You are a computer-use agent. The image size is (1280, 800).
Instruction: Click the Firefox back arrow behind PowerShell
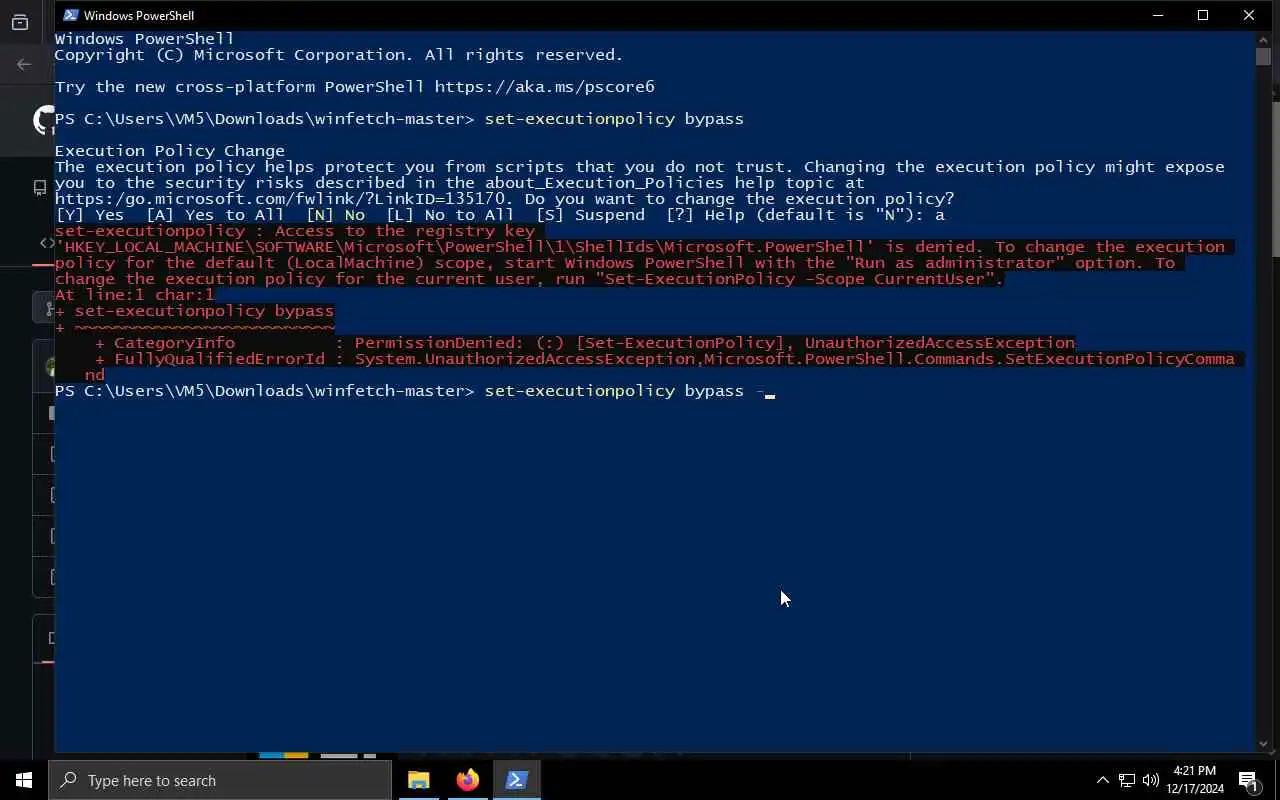click(x=24, y=64)
